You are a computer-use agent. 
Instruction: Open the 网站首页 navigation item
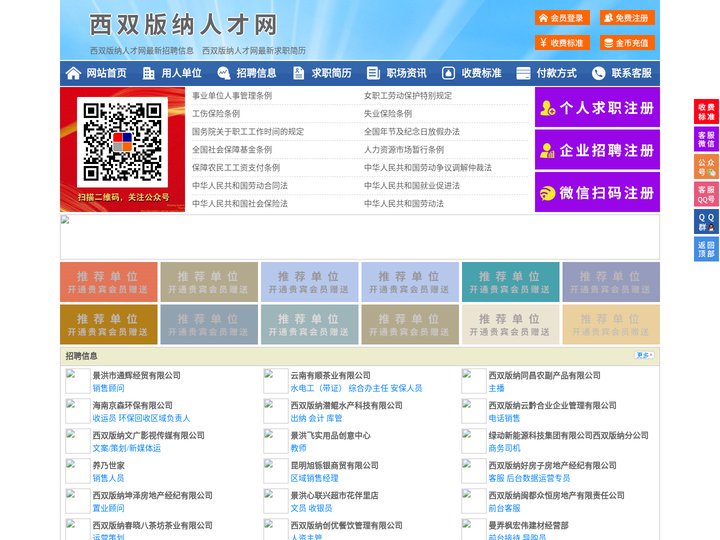pos(106,73)
